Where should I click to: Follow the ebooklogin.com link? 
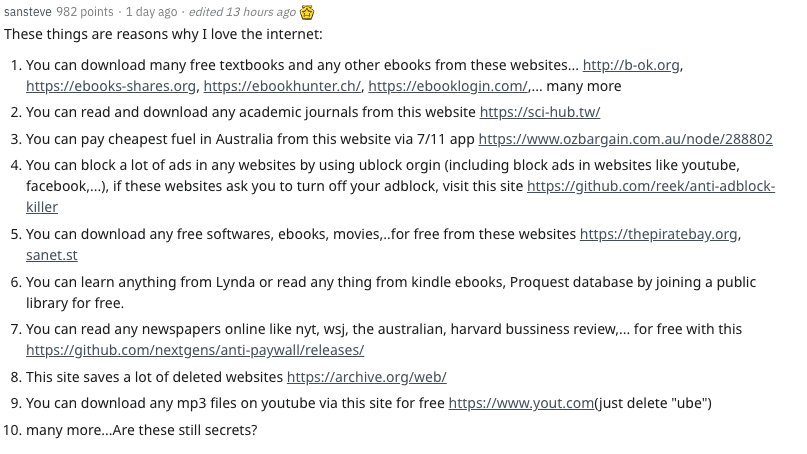pyautogui.click(x=448, y=86)
